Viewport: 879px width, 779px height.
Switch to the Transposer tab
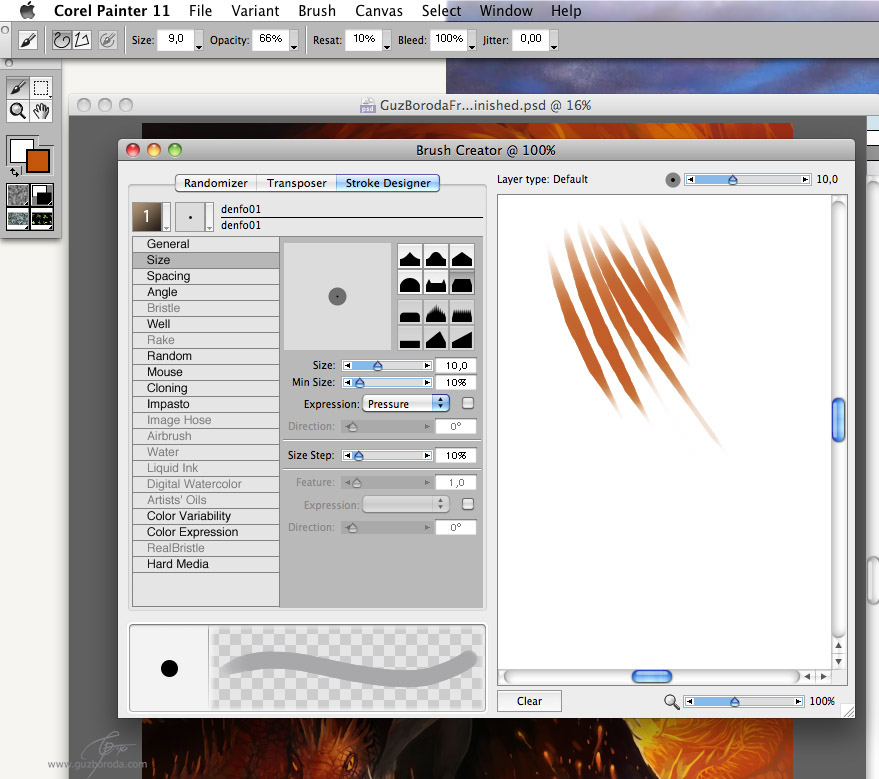pos(296,183)
